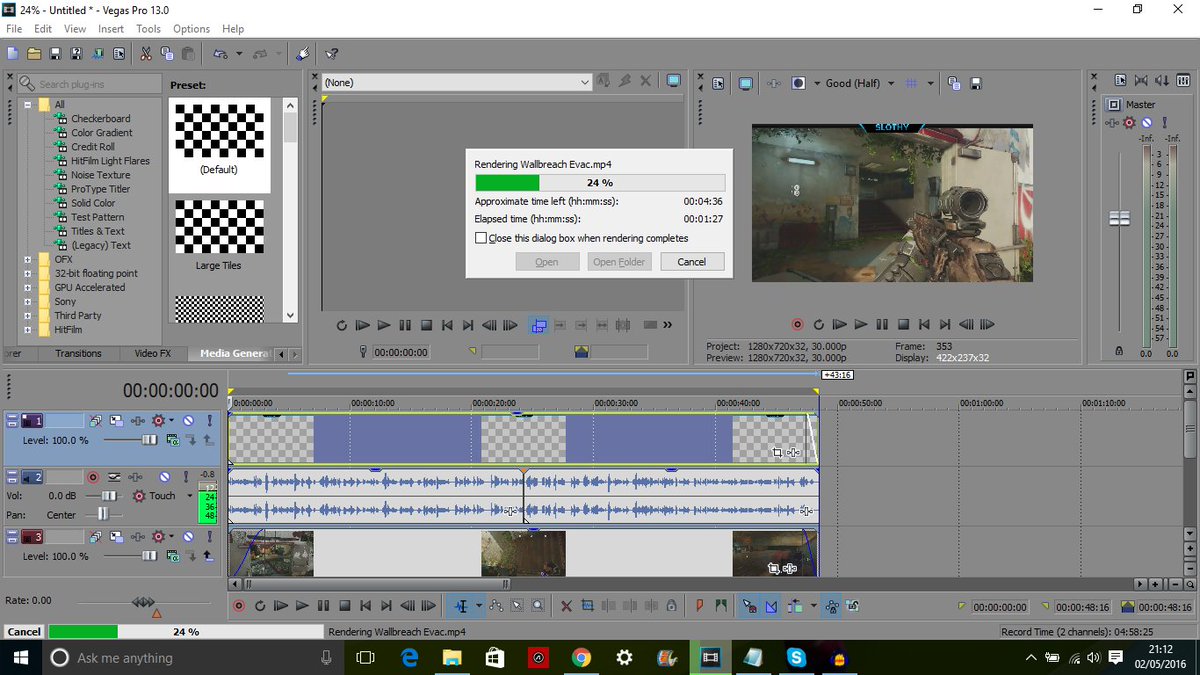The height and width of the screenshot is (675, 1200).
Task: Click the Track FX icon on track 1
Action: click(x=138, y=421)
